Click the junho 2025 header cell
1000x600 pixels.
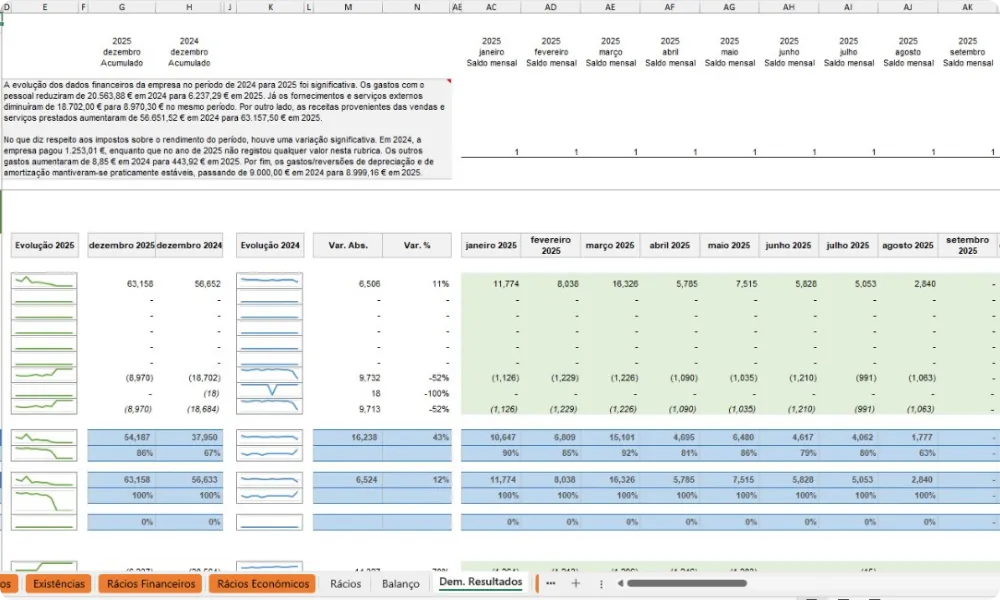pos(789,245)
